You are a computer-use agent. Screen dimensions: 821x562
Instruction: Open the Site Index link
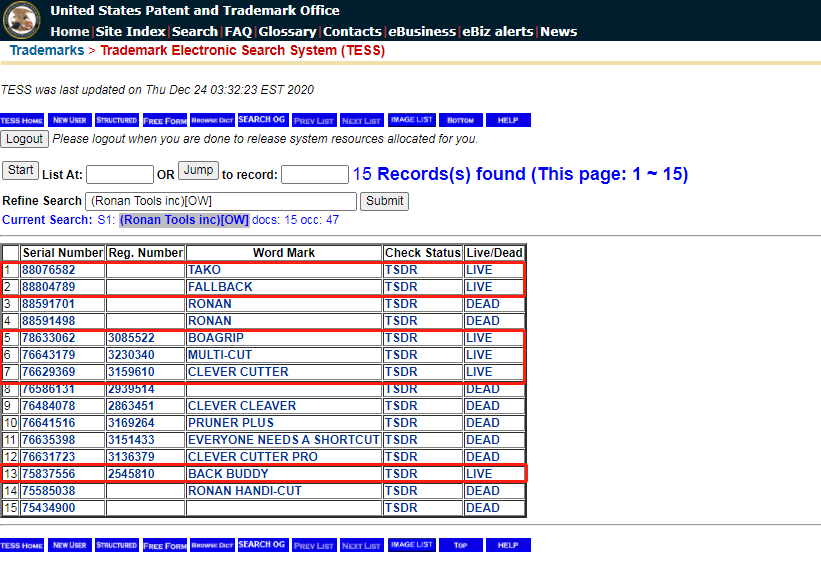pyautogui.click(x=130, y=31)
